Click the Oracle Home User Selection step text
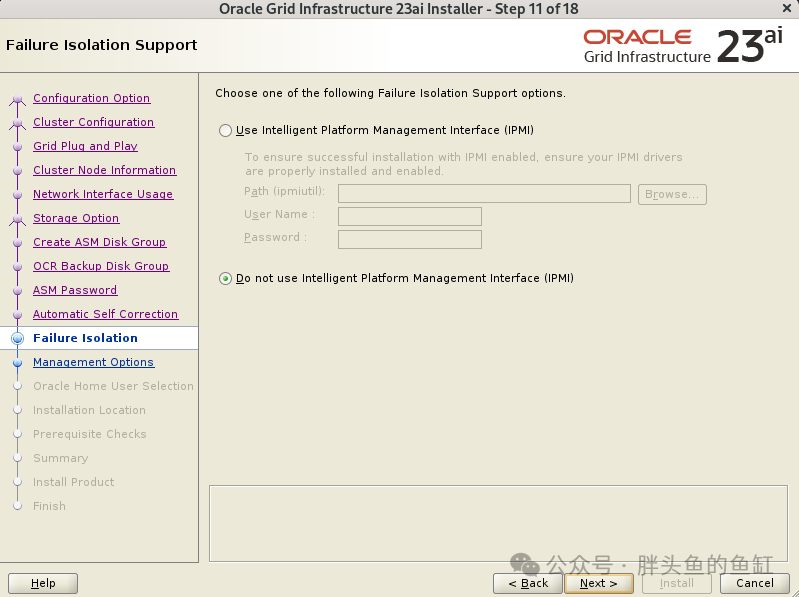 113,386
